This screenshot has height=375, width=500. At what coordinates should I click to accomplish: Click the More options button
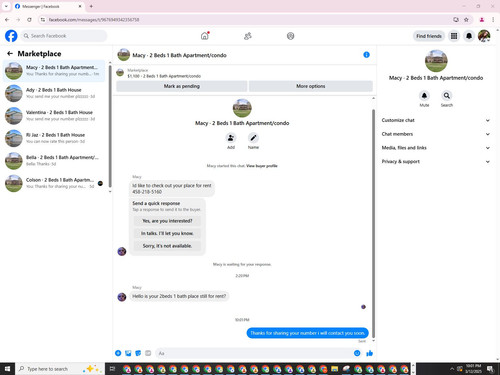[x=311, y=86]
